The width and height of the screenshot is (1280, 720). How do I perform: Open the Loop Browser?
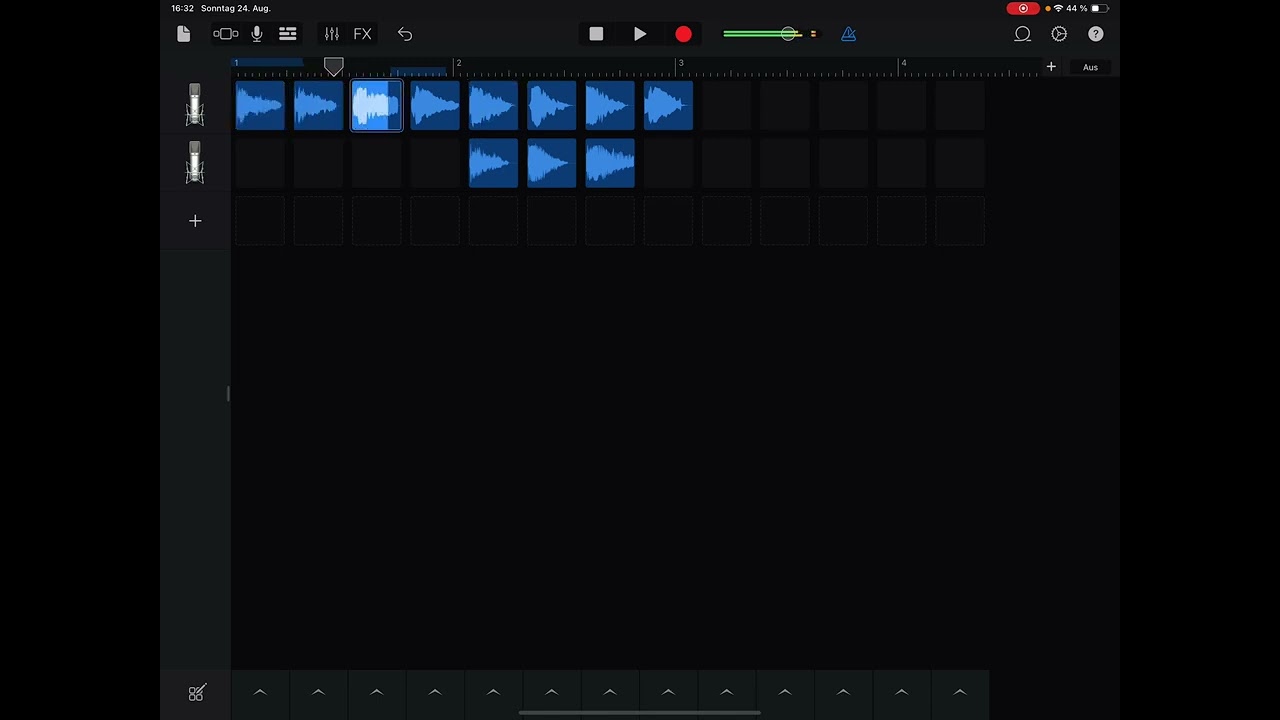click(x=1022, y=34)
